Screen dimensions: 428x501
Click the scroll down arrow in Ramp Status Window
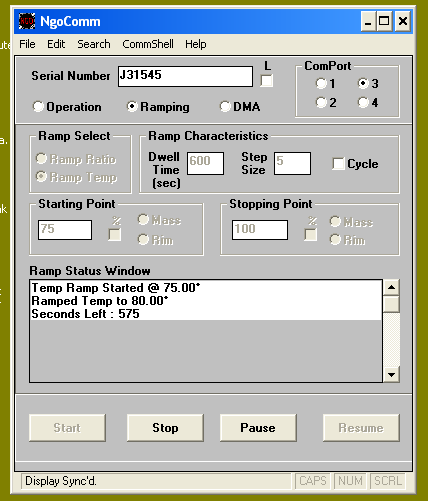(391, 374)
